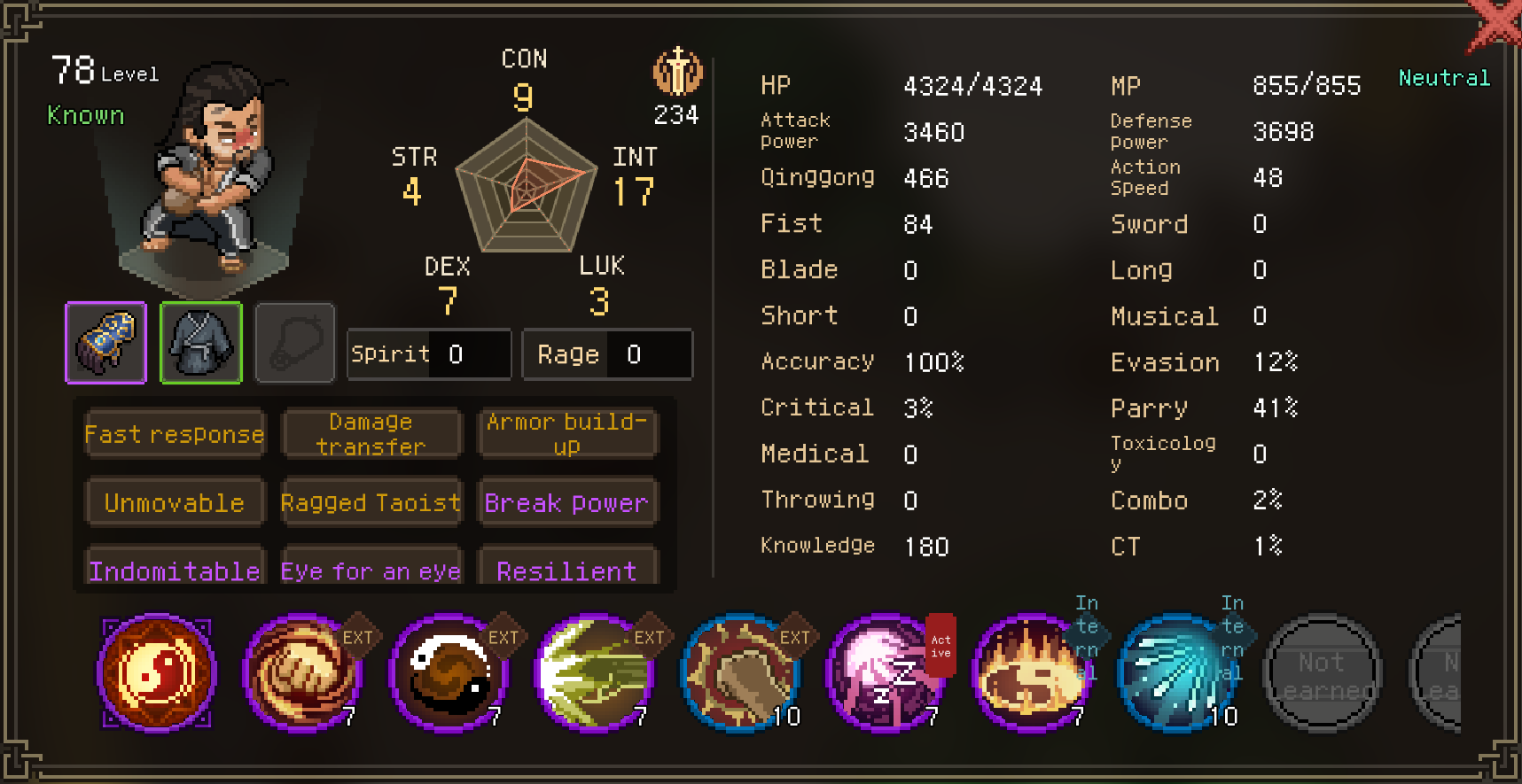Select the Fast response trait
This screenshot has height=784, width=1522.
(x=175, y=434)
